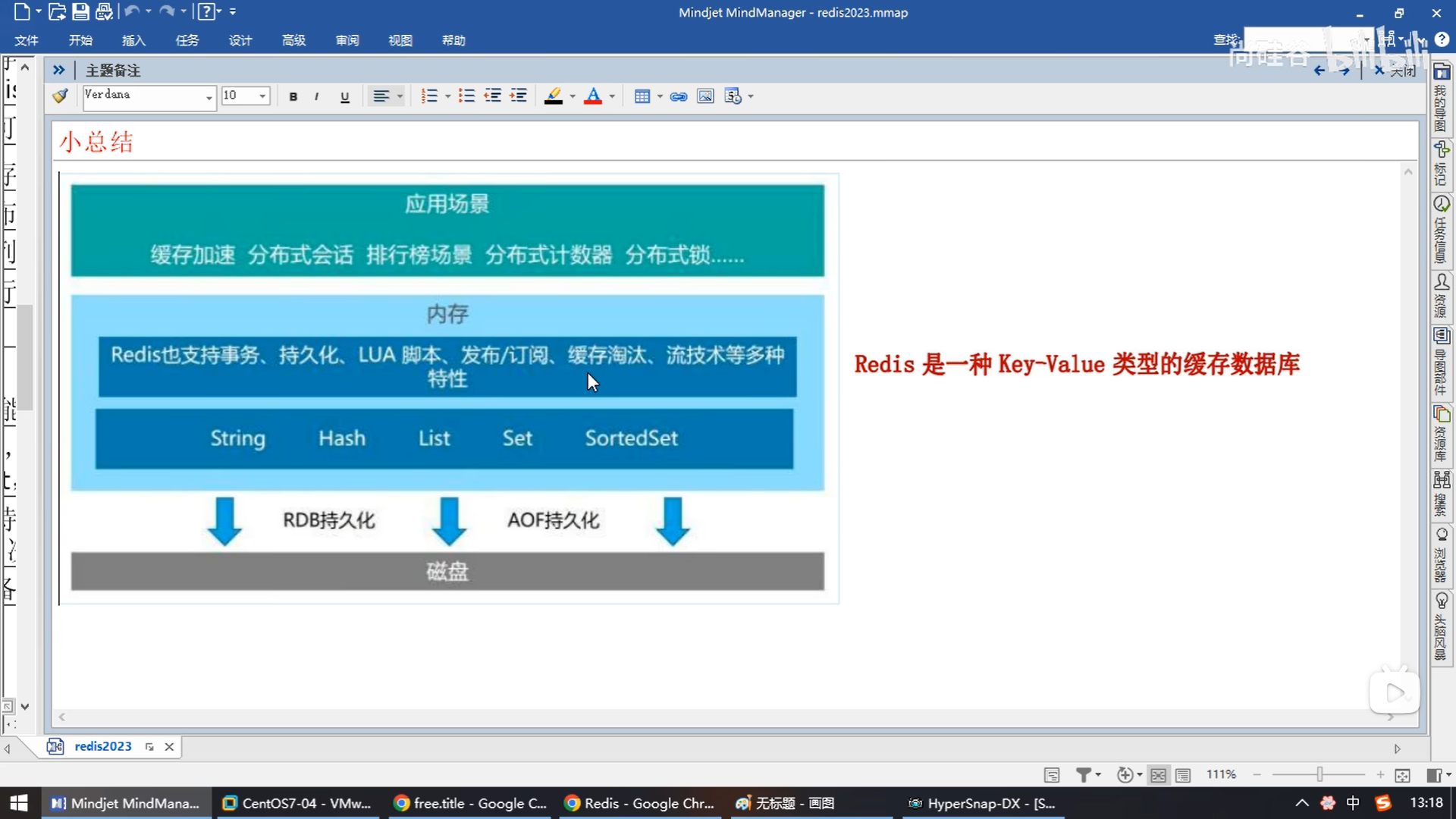This screenshot has height=819, width=1456.
Task: Open CentOS7-04 VMware in the taskbar
Action: (x=297, y=803)
